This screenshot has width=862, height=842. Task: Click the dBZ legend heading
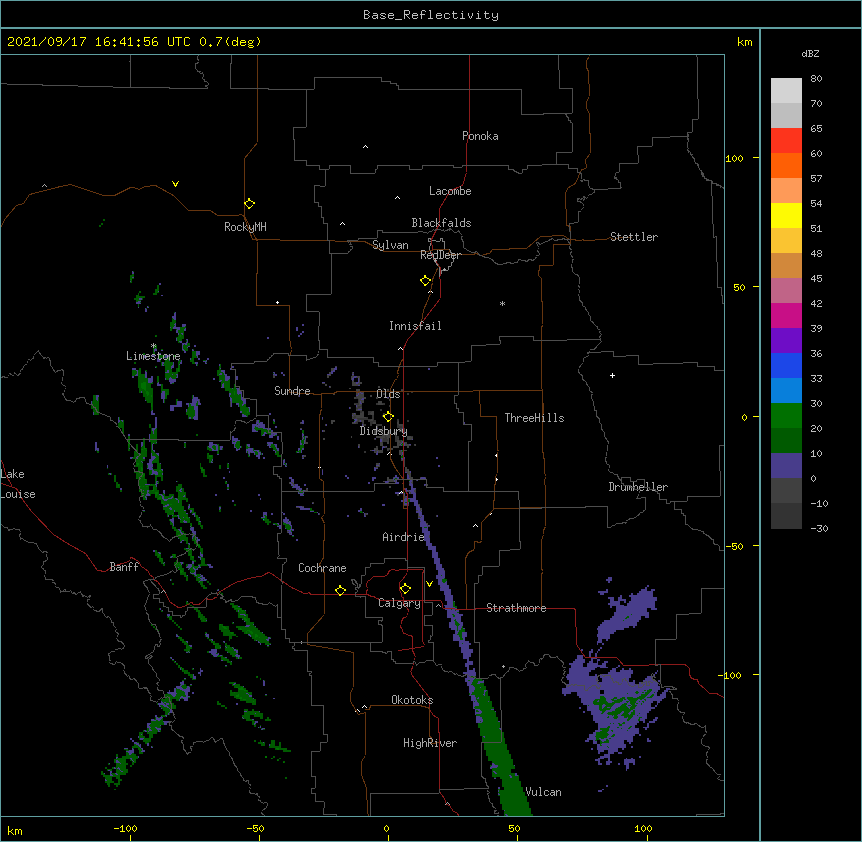810,53
